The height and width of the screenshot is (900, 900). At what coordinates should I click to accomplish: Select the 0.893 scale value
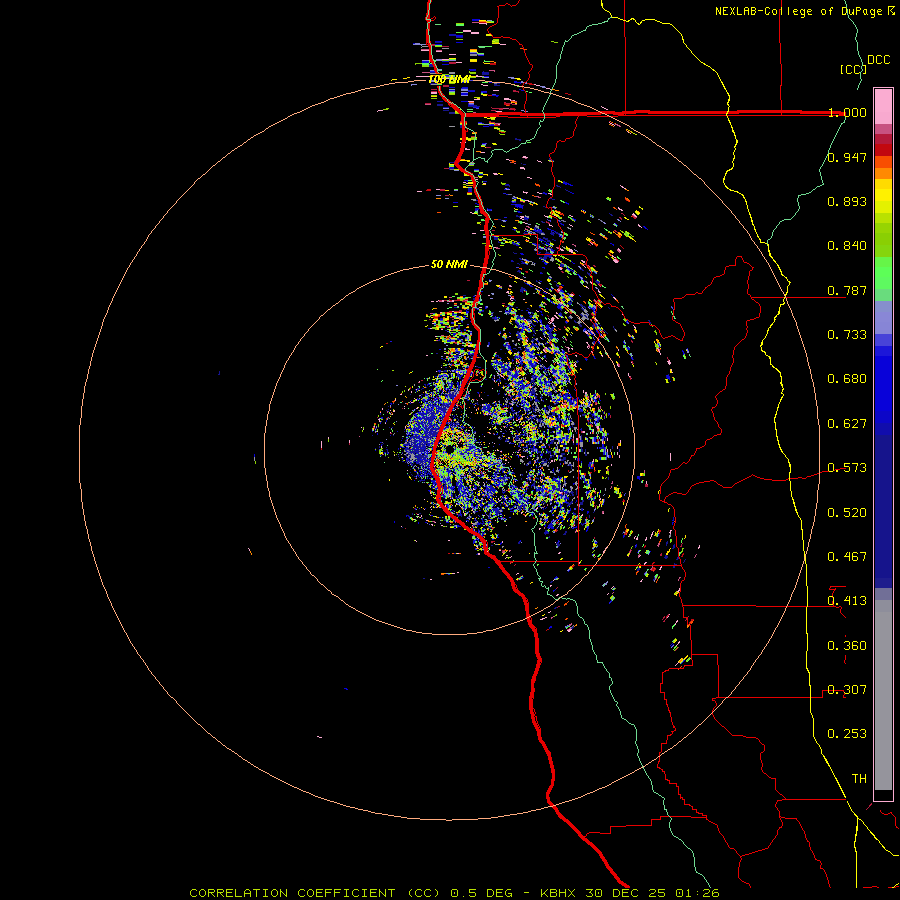click(x=847, y=201)
